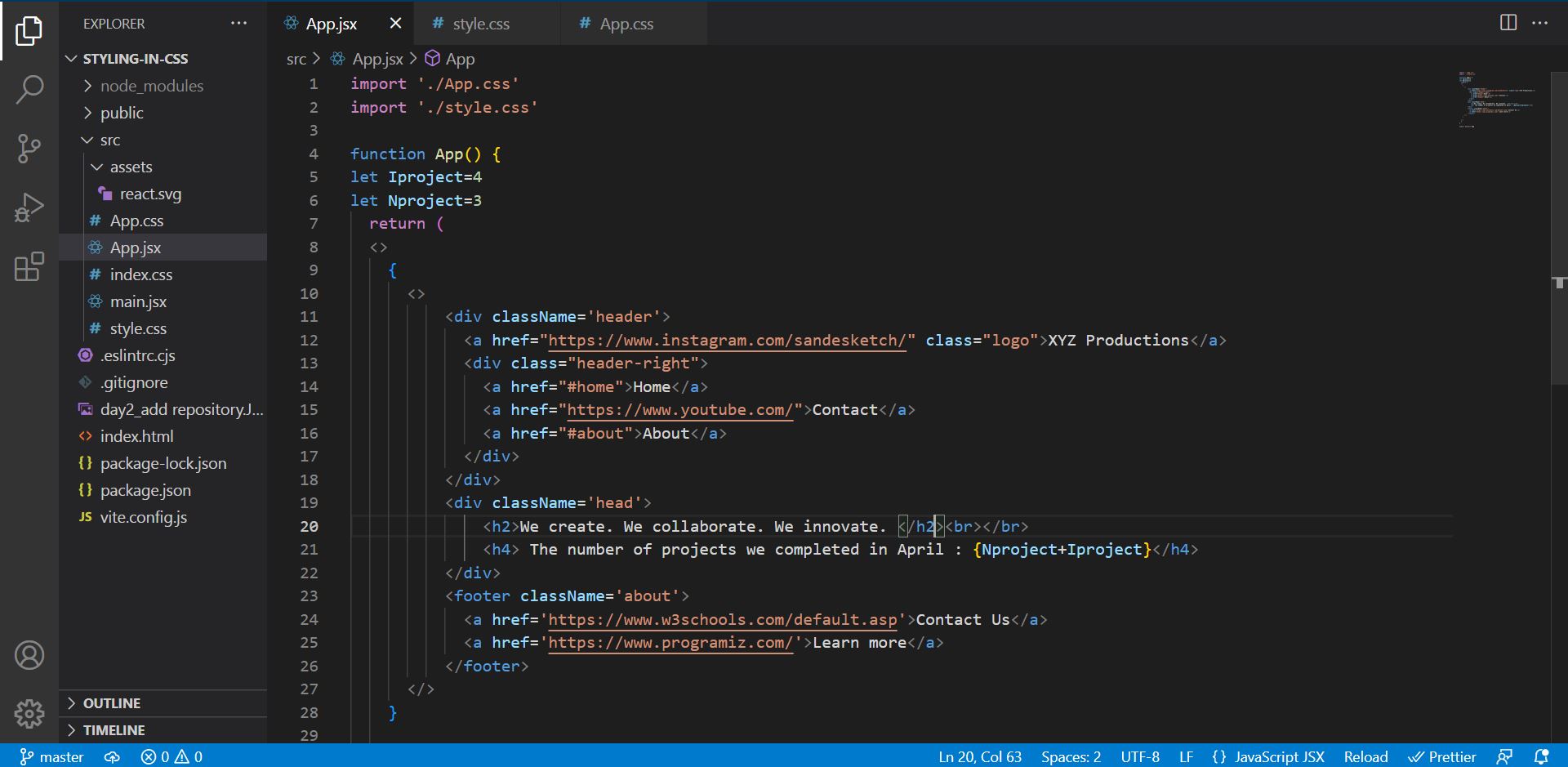Image resolution: width=1568 pixels, height=767 pixels.
Task: Click App.jsx in the breadcrumb
Action: click(x=368, y=59)
